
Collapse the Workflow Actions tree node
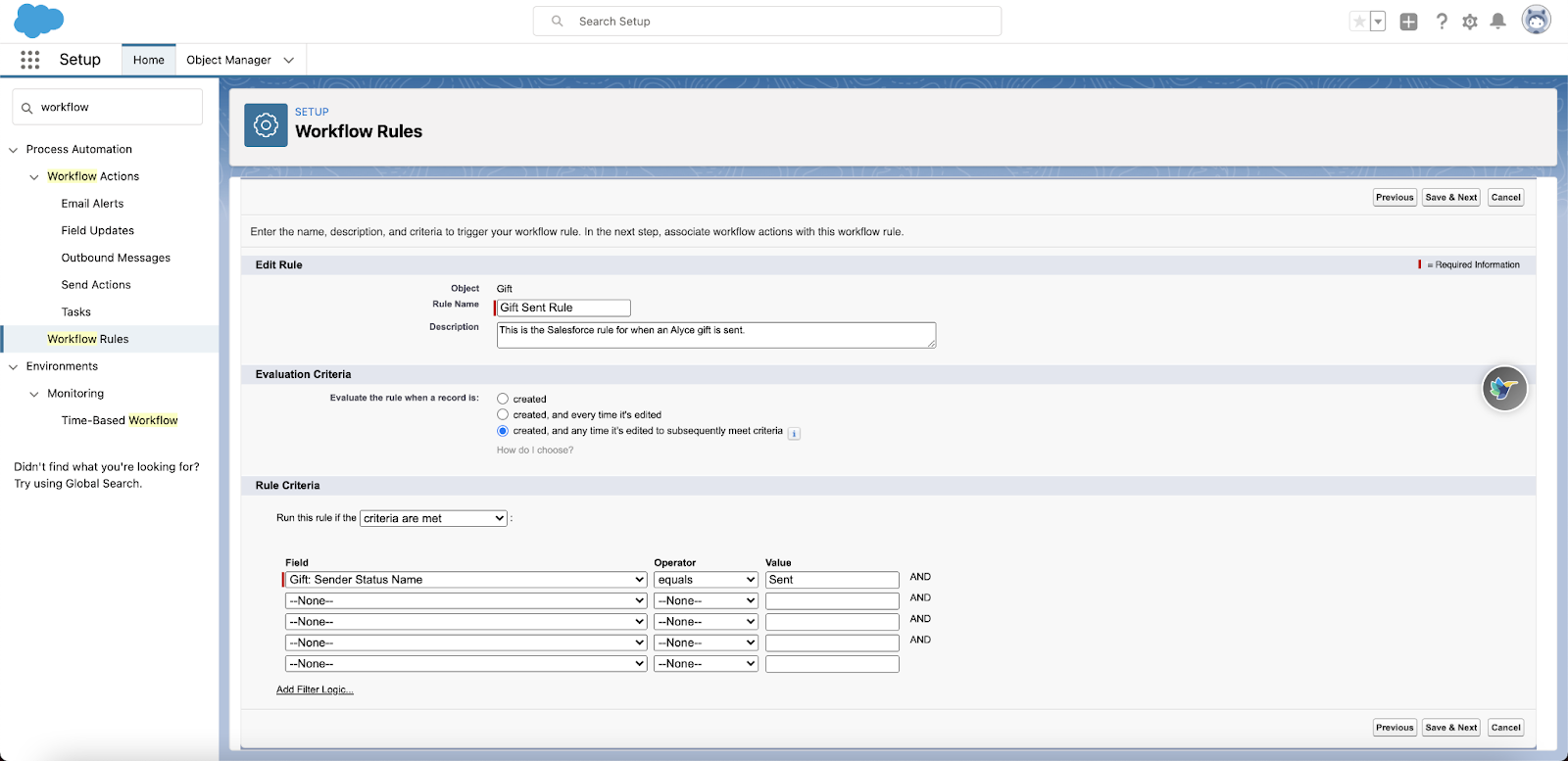coord(34,177)
